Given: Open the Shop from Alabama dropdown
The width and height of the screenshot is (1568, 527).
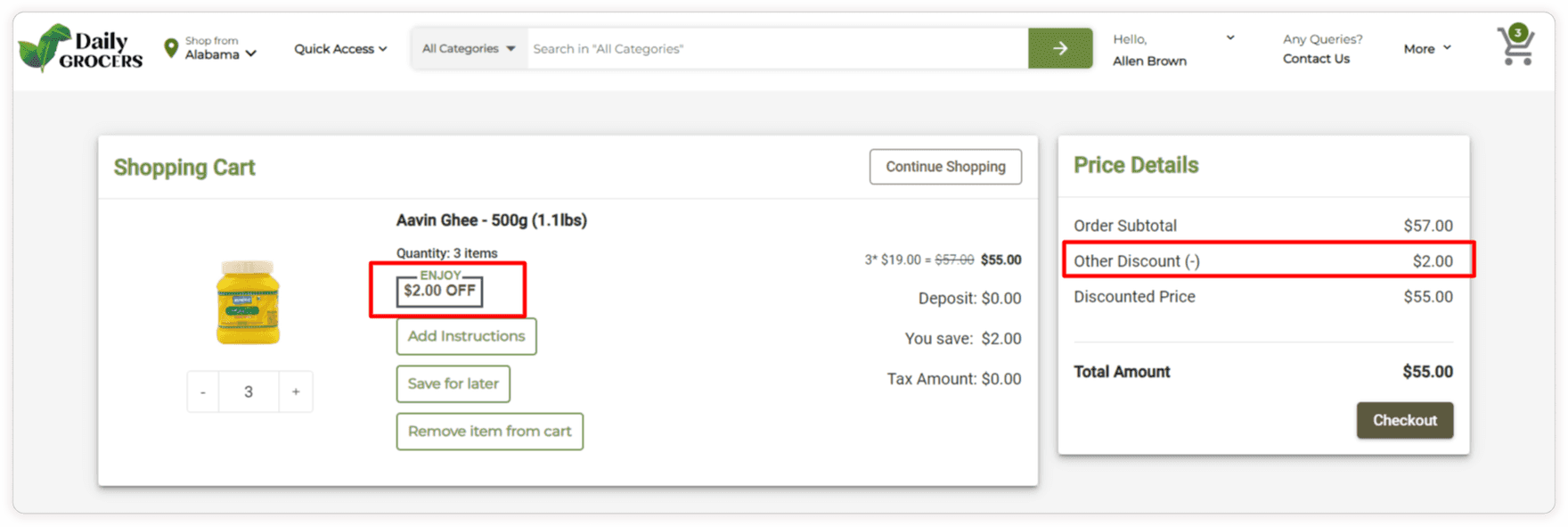Looking at the screenshot, I should pos(220,48).
